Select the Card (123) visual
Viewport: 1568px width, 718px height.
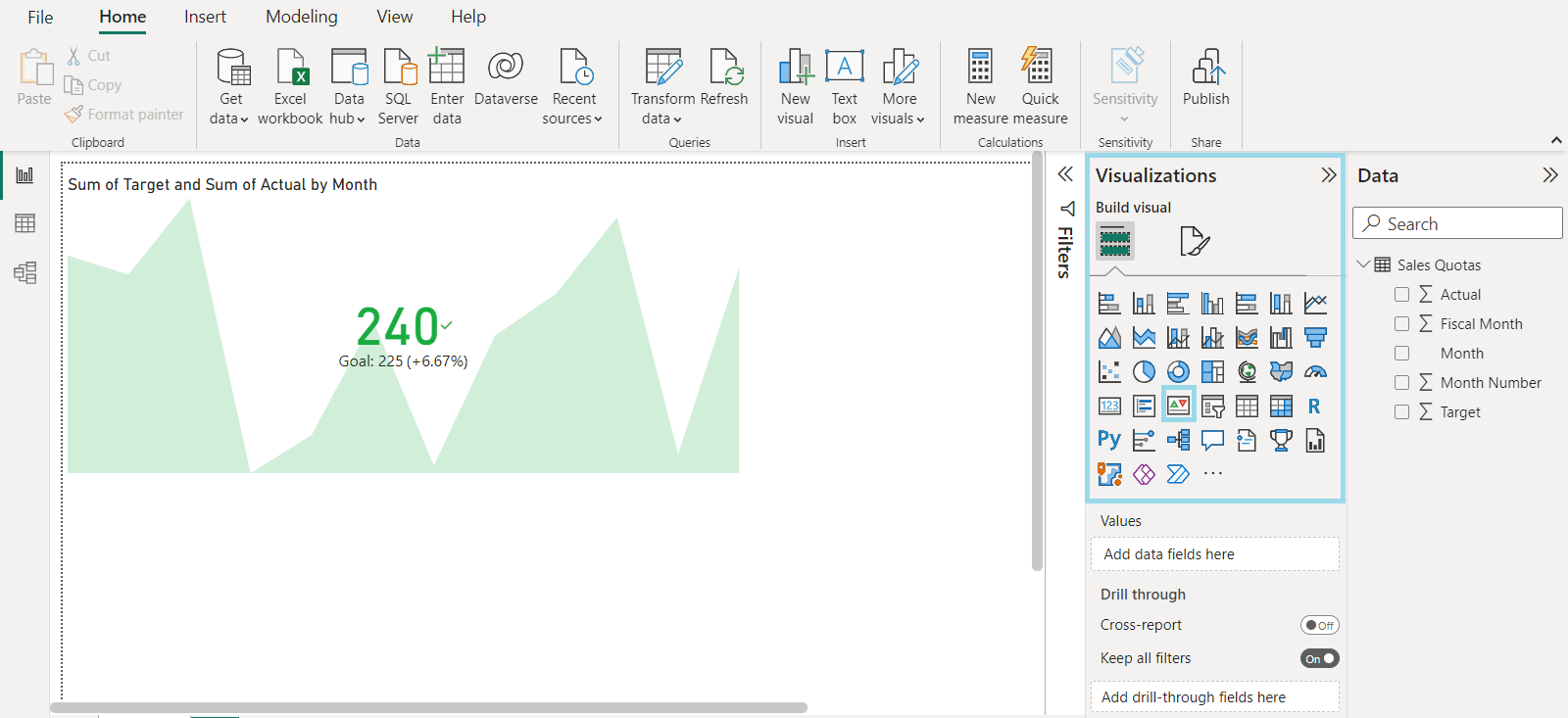pos(1109,406)
